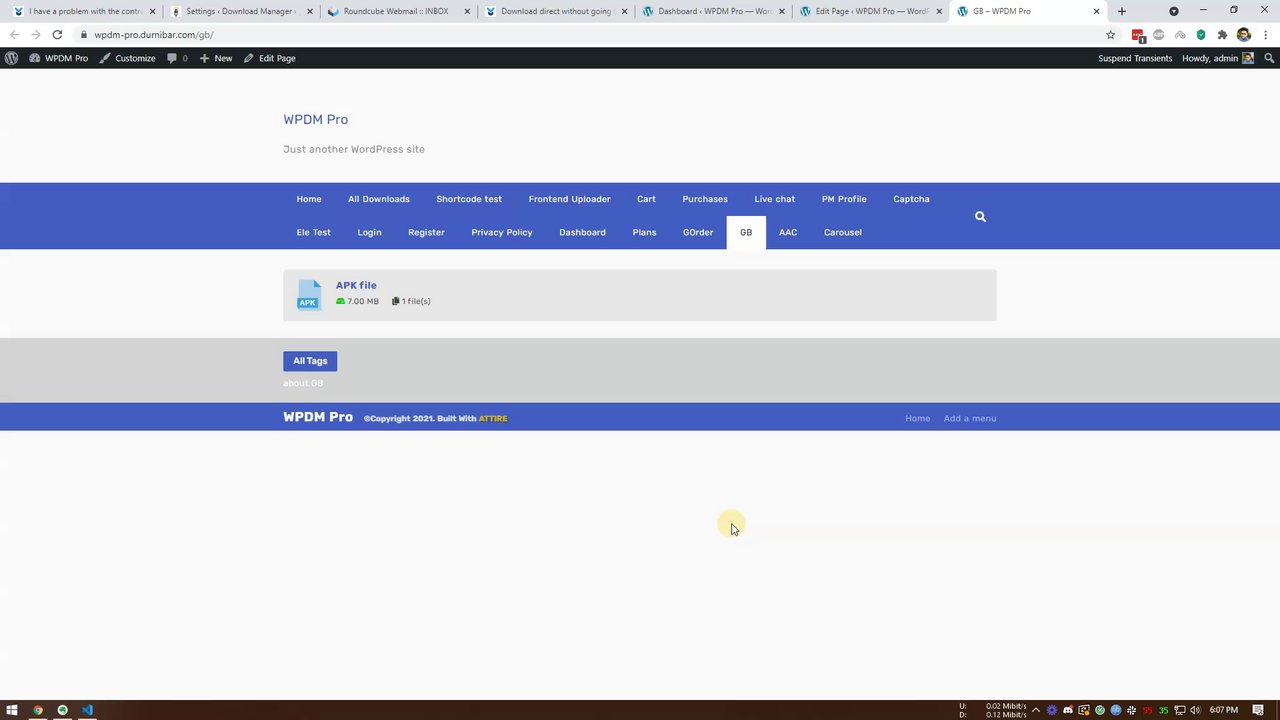Reload the page with the refresh icon

pos(57,35)
